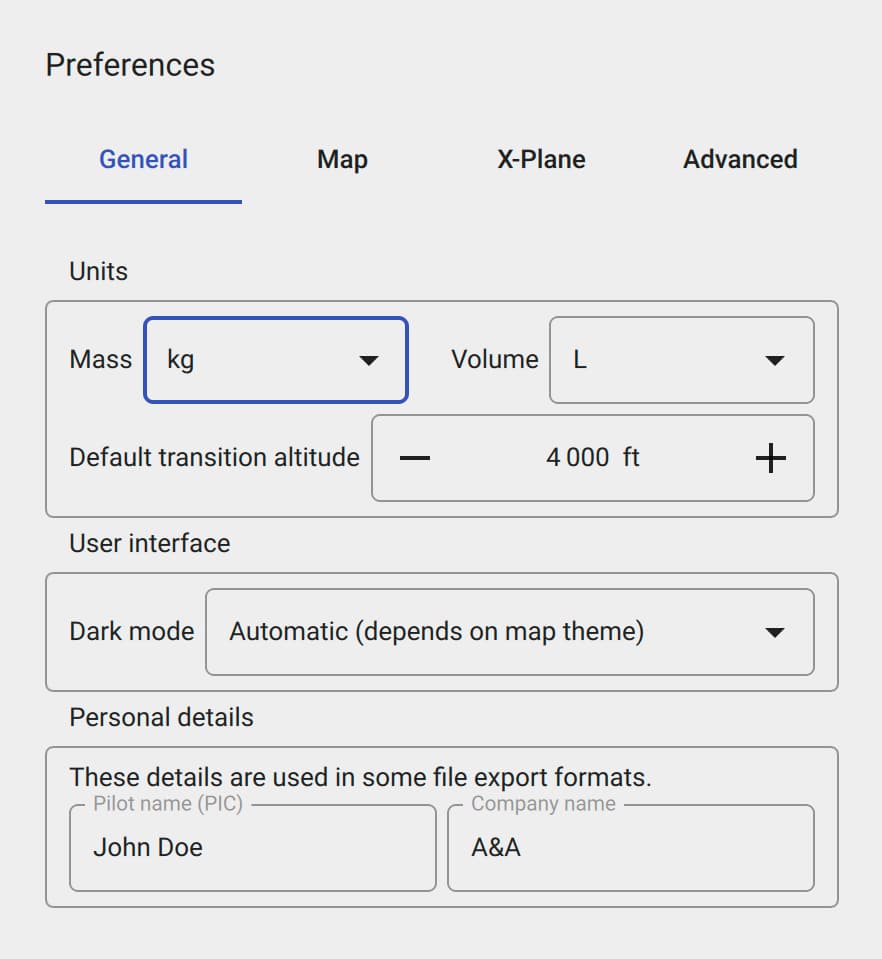Click inside the Pilot name field

[252, 848]
